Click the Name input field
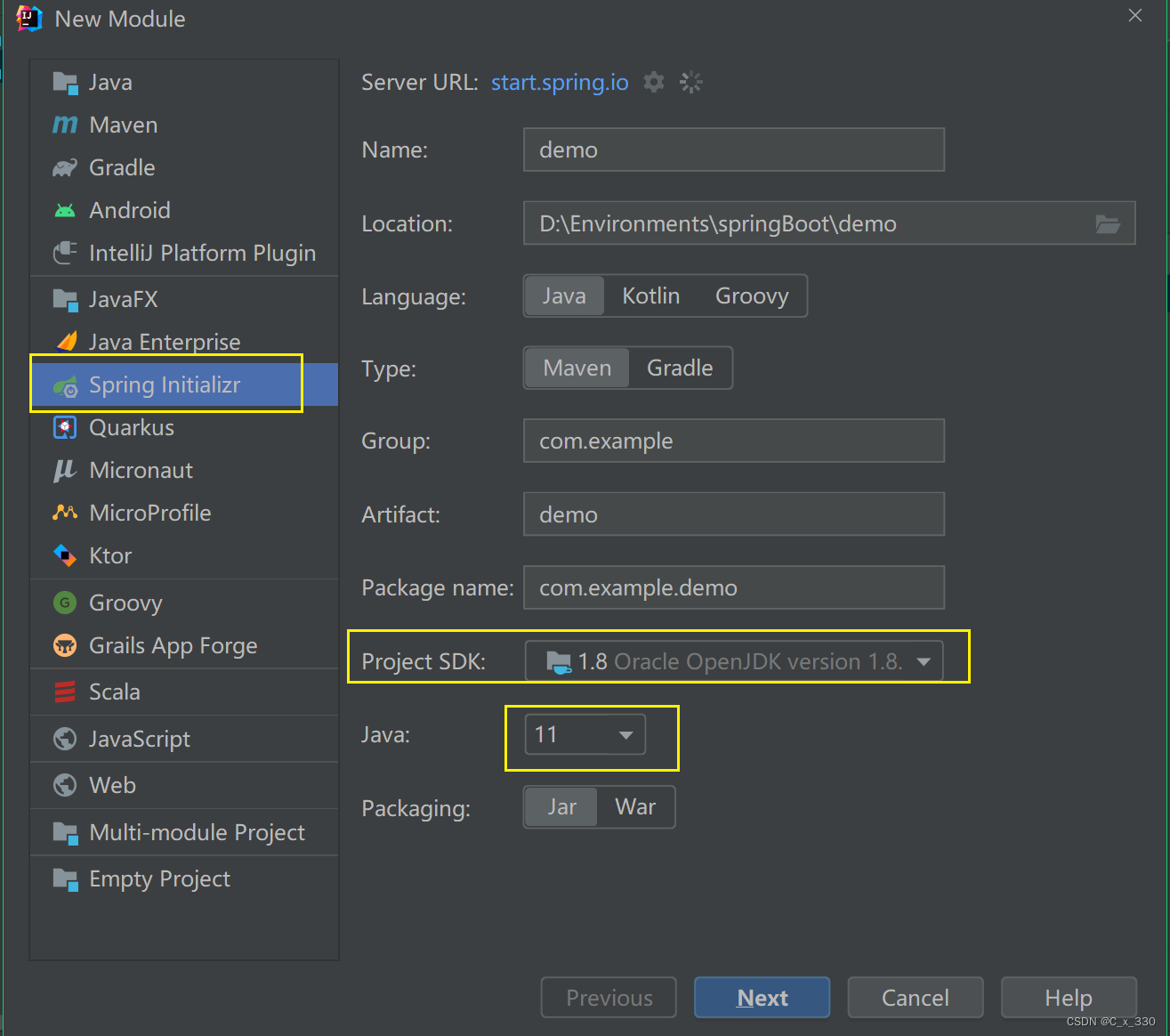Screen dimensions: 1170x1036 coord(733,150)
